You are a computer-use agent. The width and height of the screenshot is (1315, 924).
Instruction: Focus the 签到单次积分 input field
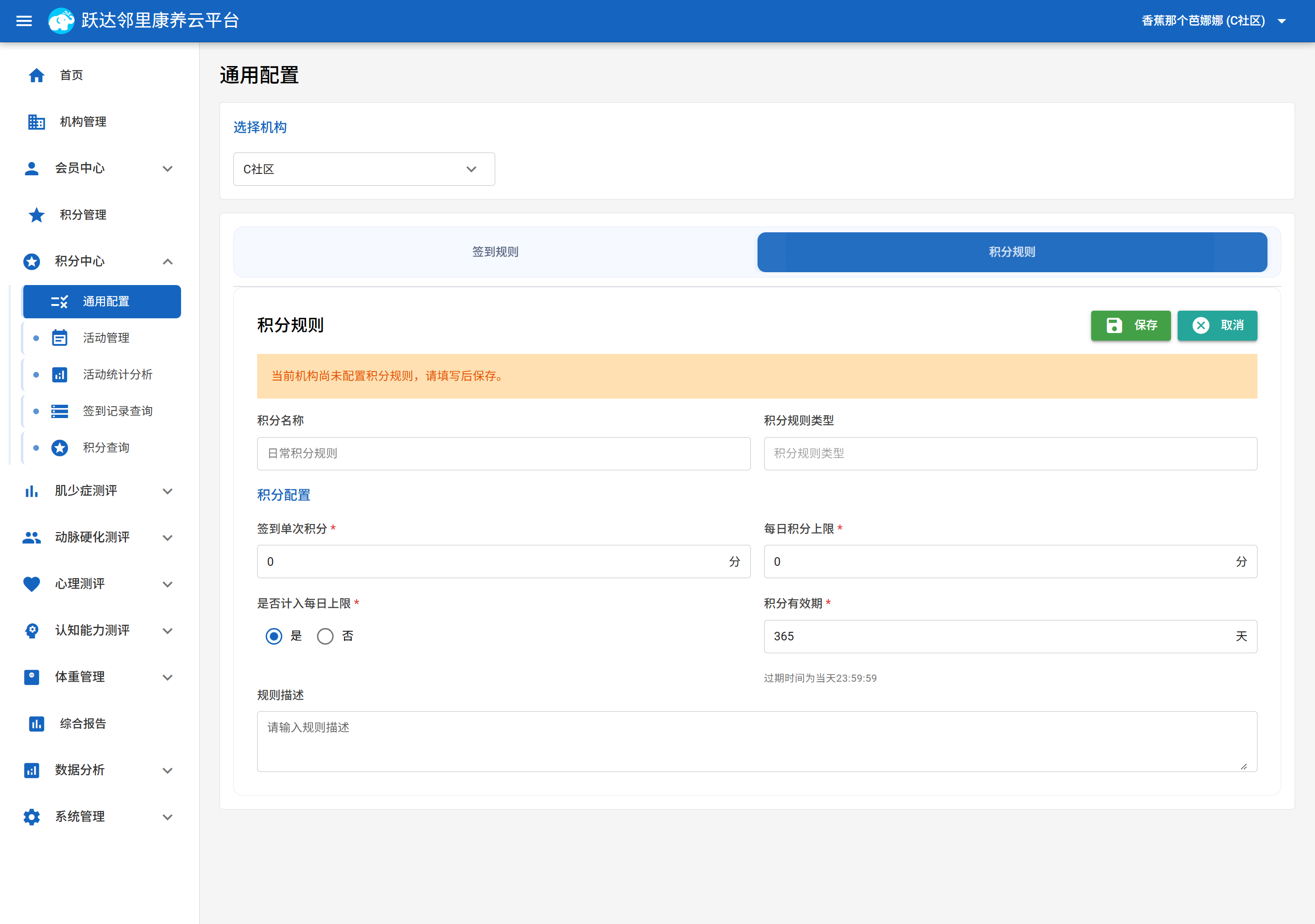click(x=503, y=562)
